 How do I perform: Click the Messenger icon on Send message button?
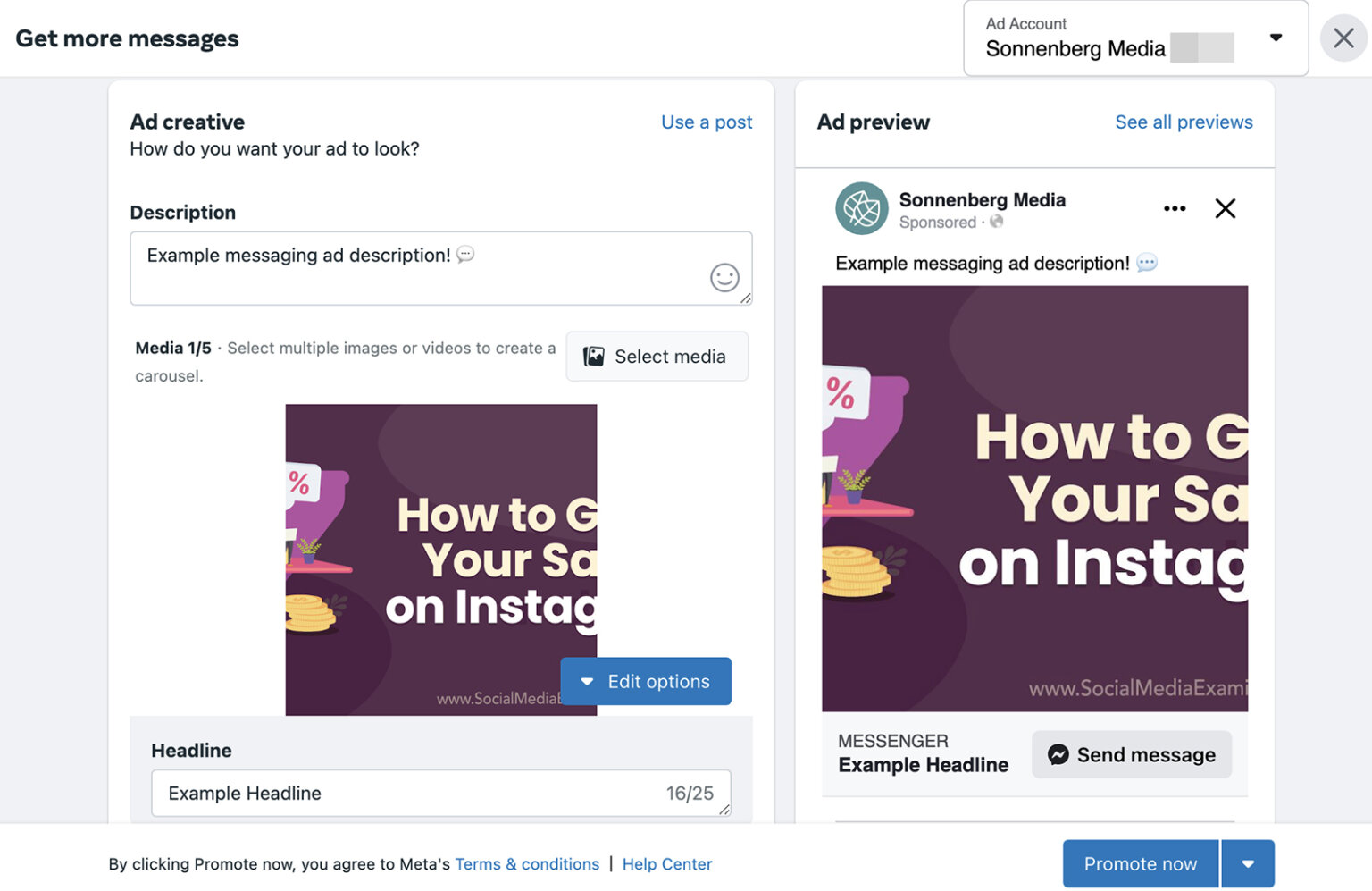(x=1058, y=754)
